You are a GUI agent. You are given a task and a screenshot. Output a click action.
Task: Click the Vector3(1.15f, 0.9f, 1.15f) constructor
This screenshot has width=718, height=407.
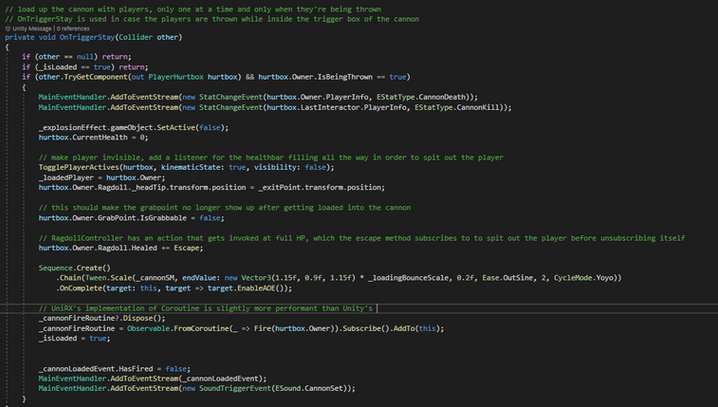[298, 278]
